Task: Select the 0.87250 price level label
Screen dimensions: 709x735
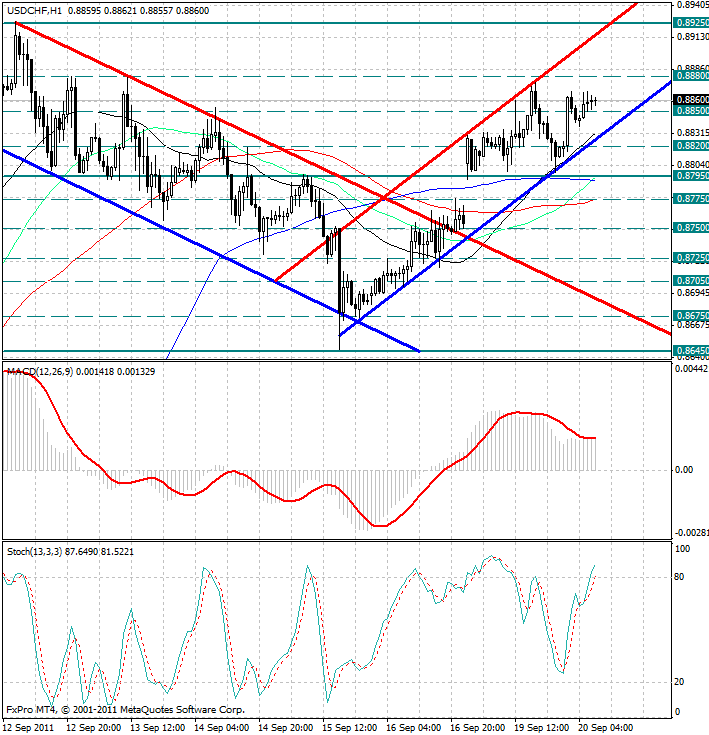Action: click(x=691, y=258)
